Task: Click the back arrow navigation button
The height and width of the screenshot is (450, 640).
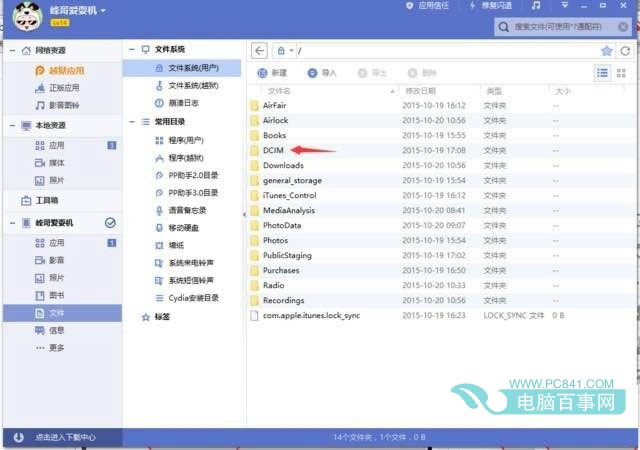Action: [259, 51]
